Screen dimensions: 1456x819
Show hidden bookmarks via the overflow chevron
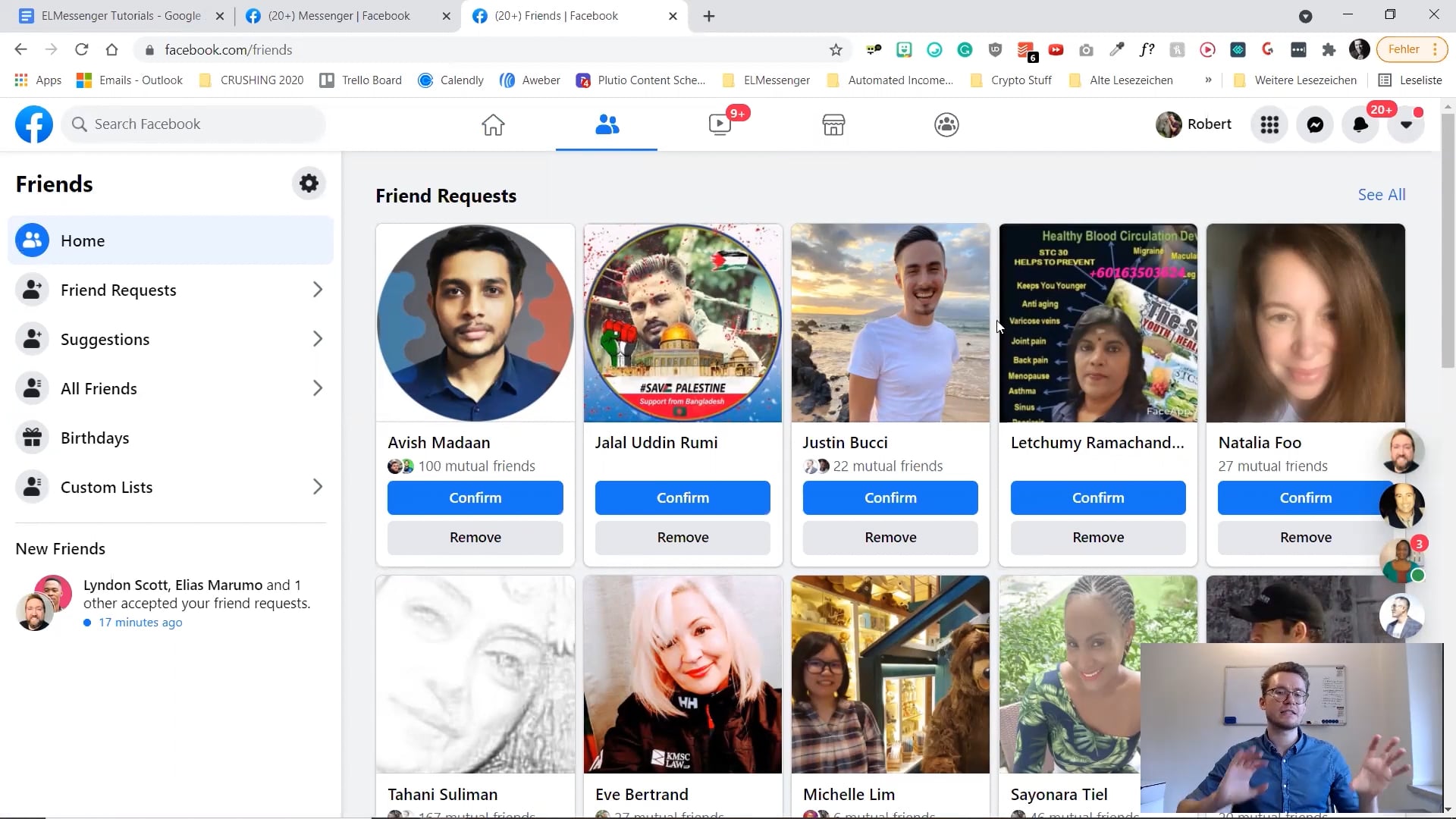(x=1209, y=80)
